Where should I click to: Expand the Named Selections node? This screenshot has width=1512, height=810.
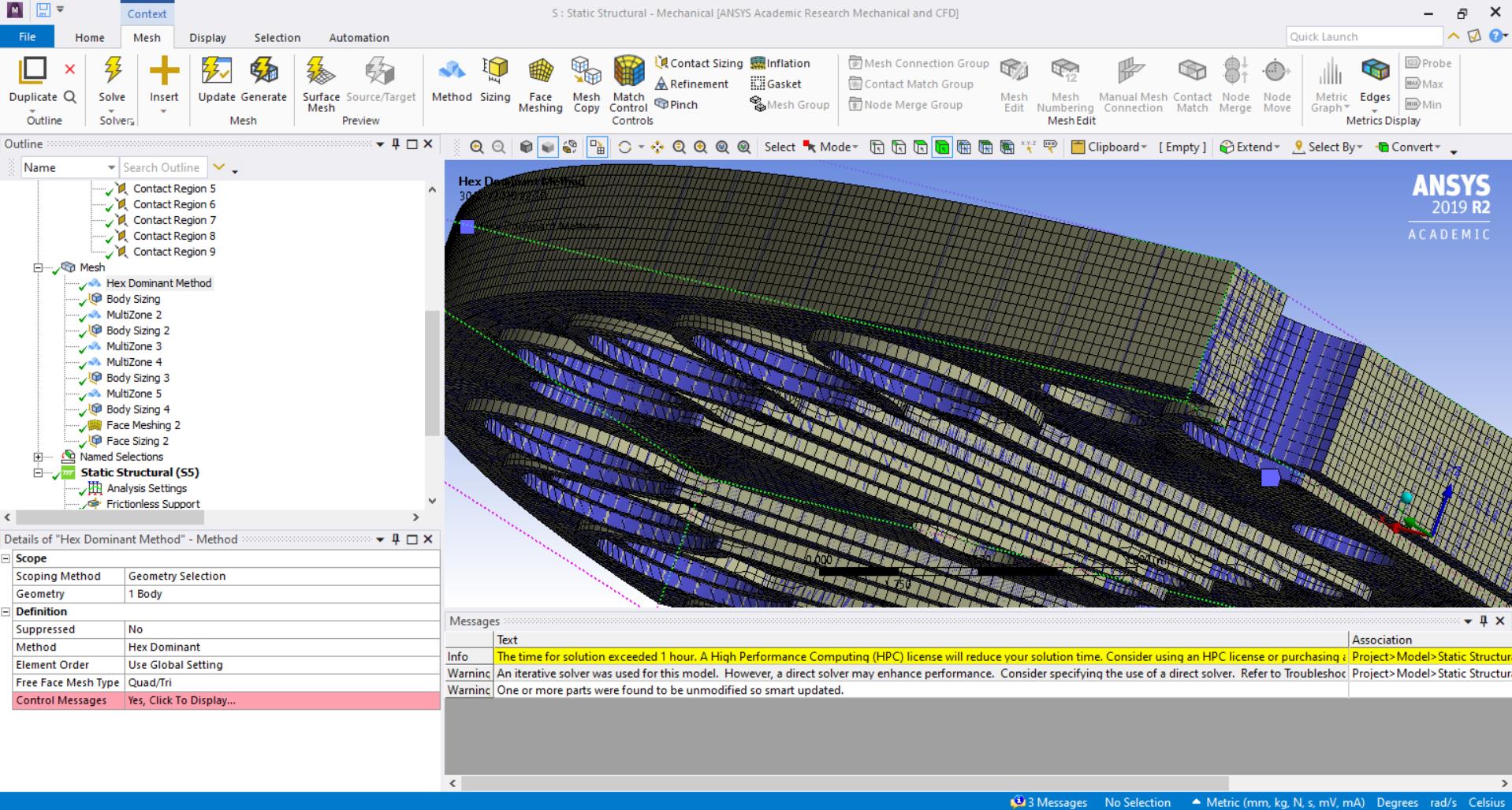point(37,457)
